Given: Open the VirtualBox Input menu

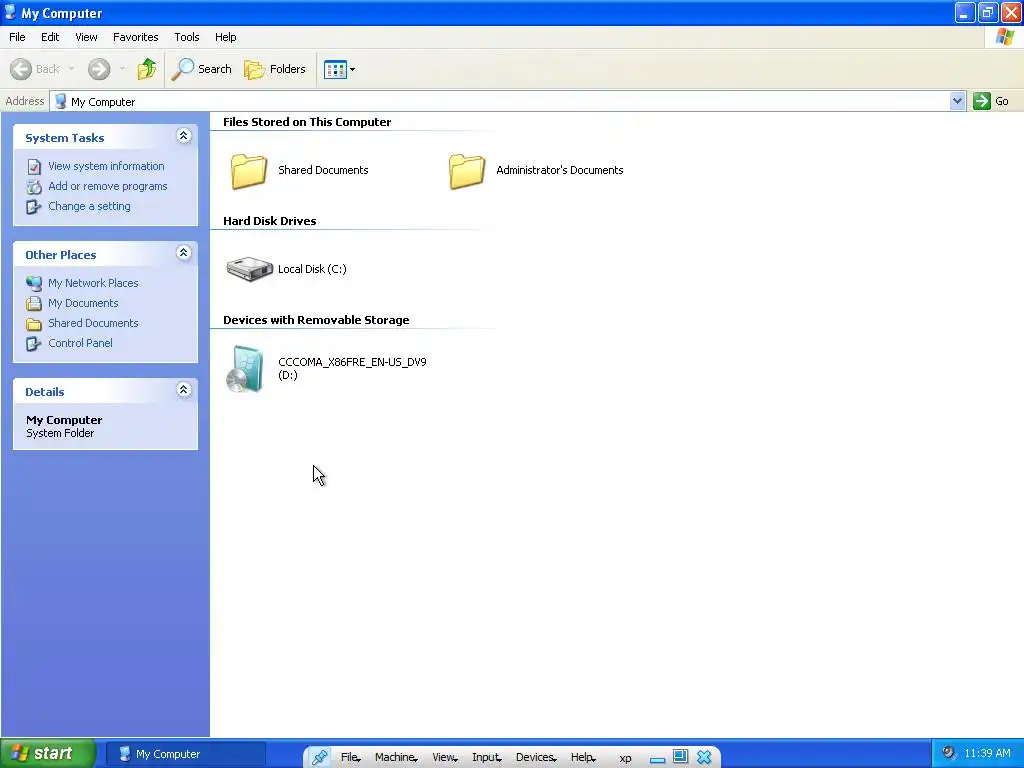Looking at the screenshot, I should click(x=487, y=758).
